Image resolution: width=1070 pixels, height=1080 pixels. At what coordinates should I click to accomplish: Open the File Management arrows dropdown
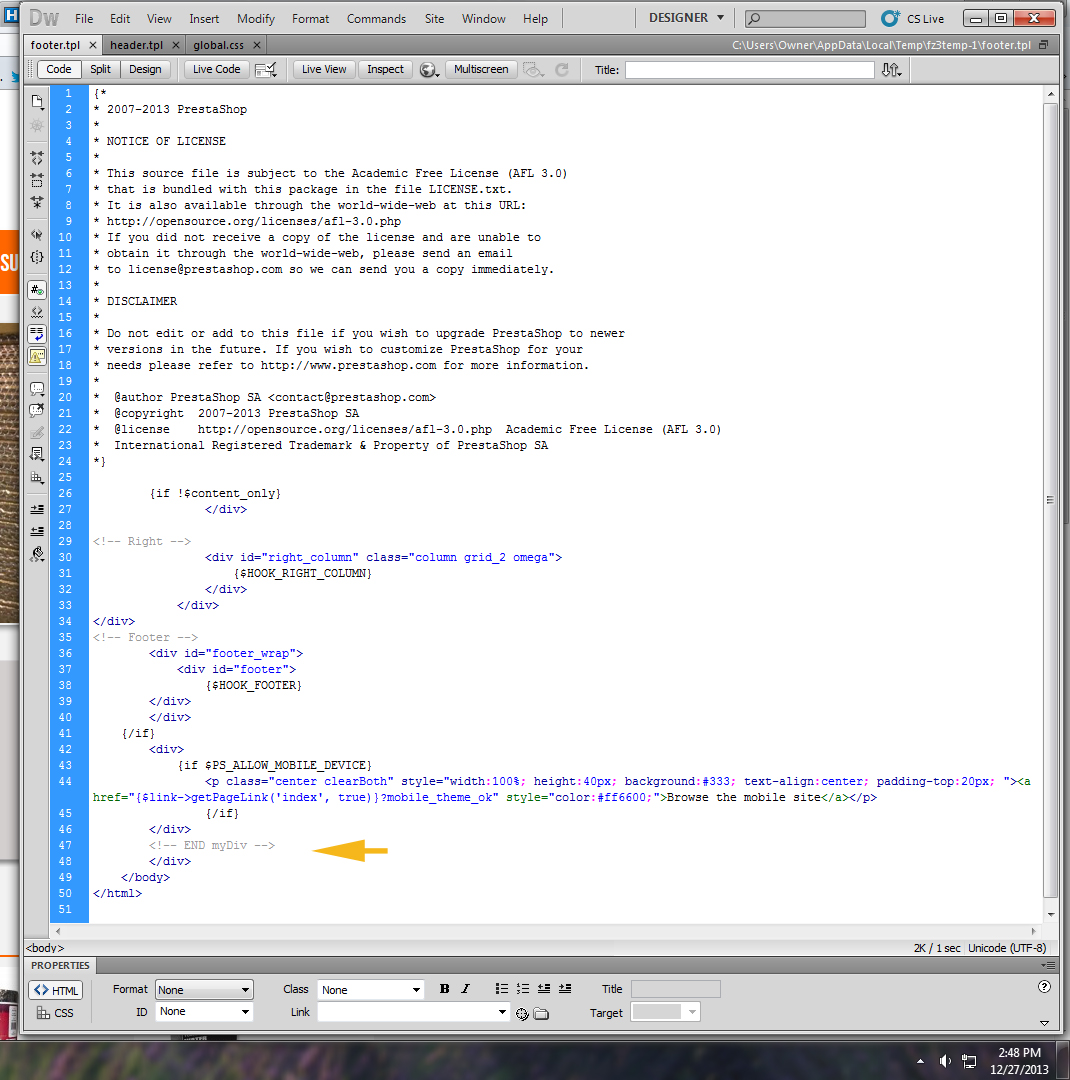[891, 70]
